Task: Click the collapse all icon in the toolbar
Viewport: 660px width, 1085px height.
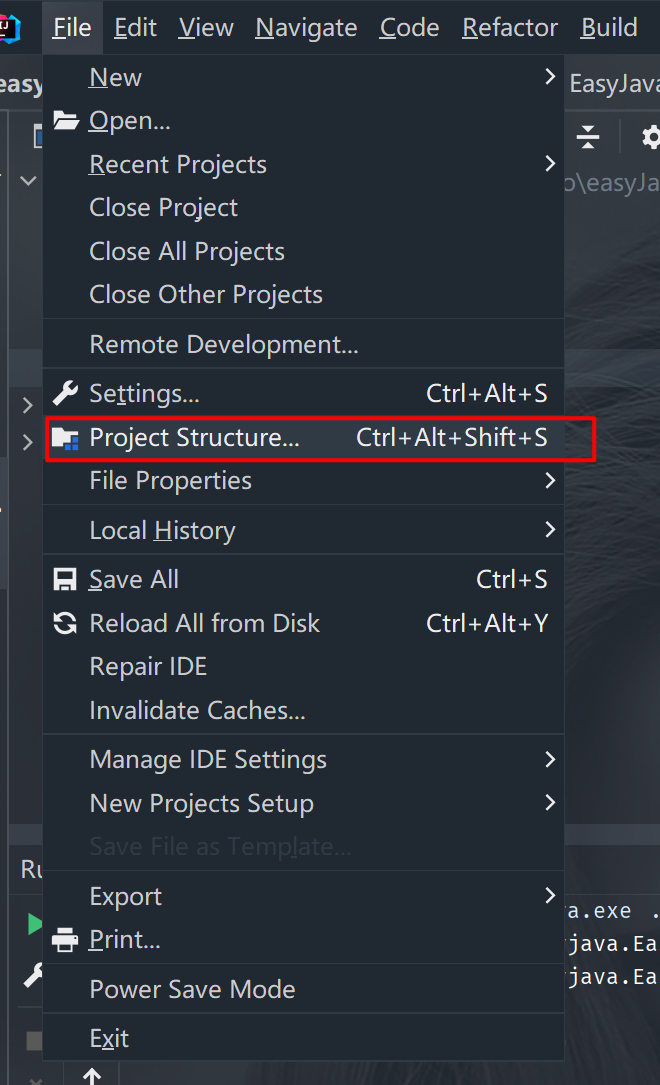Action: click(x=588, y=137)
